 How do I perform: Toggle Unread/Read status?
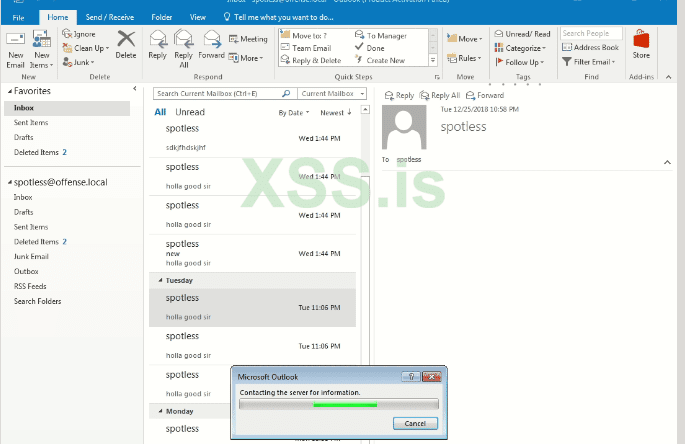pos(522,34)
